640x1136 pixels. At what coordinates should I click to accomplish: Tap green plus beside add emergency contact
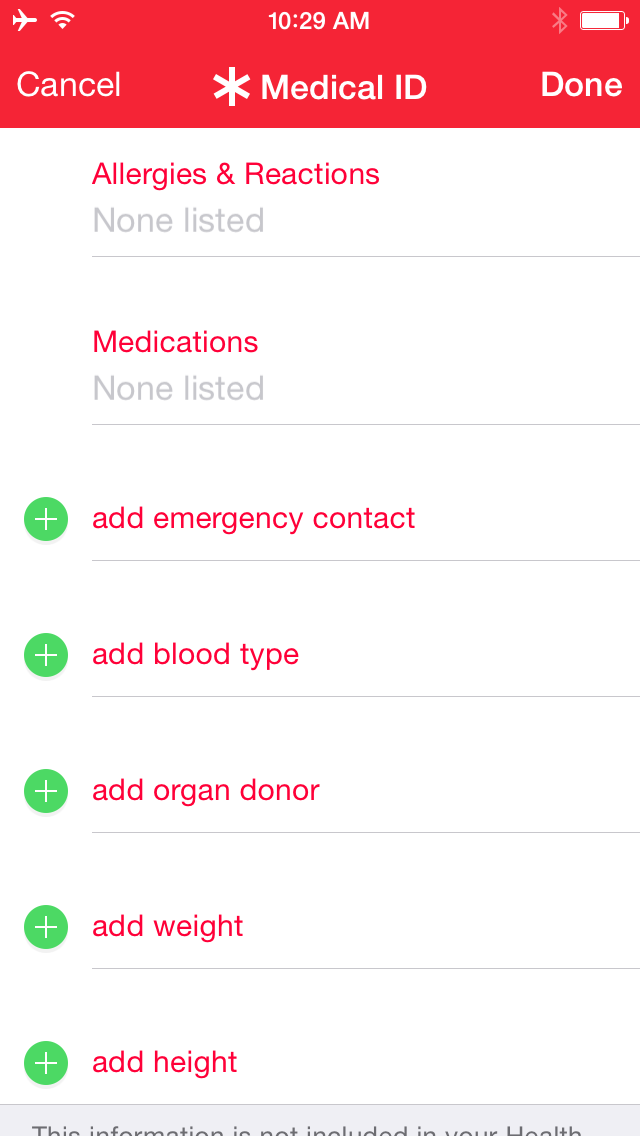click(46, 519)
